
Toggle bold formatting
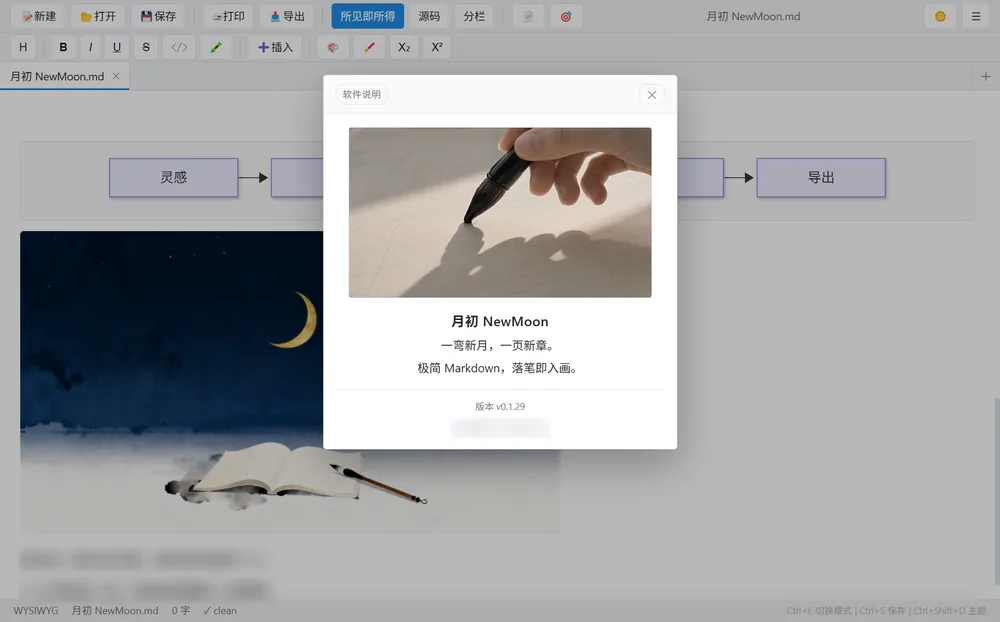tap(62, 47)
